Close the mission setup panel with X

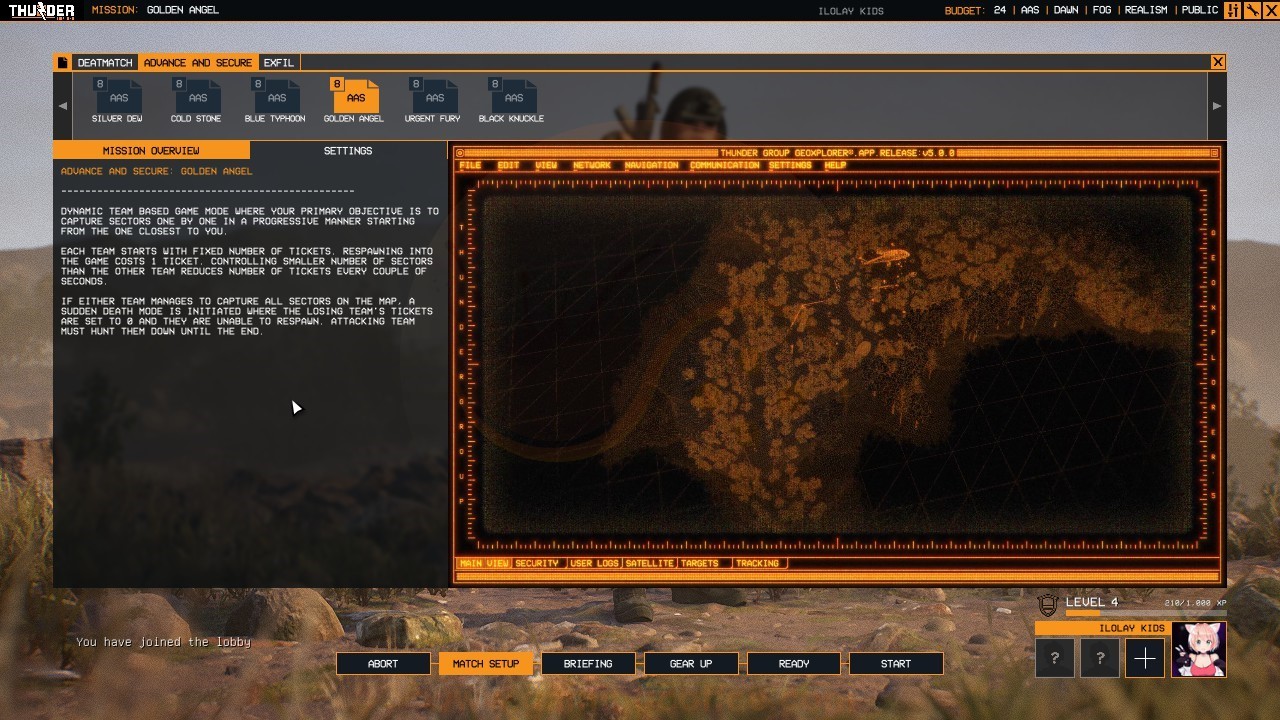pos(1217,62)
